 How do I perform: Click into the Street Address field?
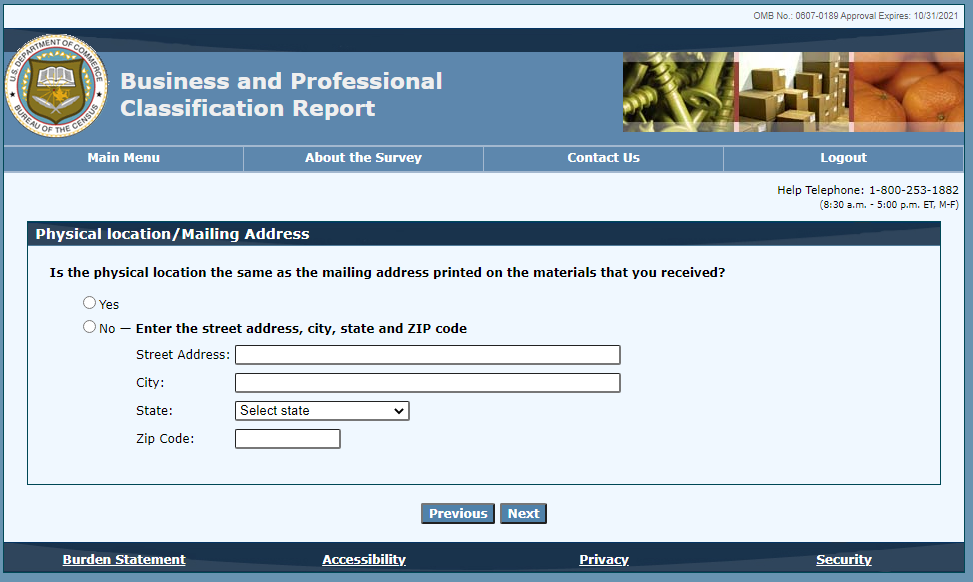[x=427, y=355]
